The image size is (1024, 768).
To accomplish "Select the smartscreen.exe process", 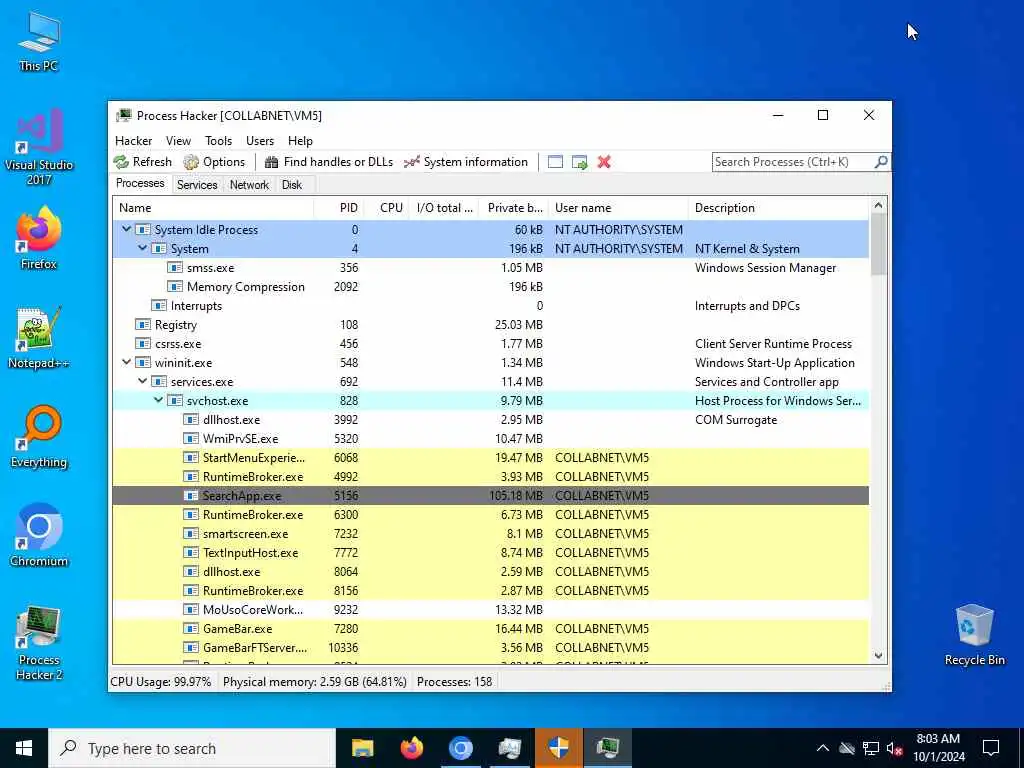I will [x=490, y=533].
